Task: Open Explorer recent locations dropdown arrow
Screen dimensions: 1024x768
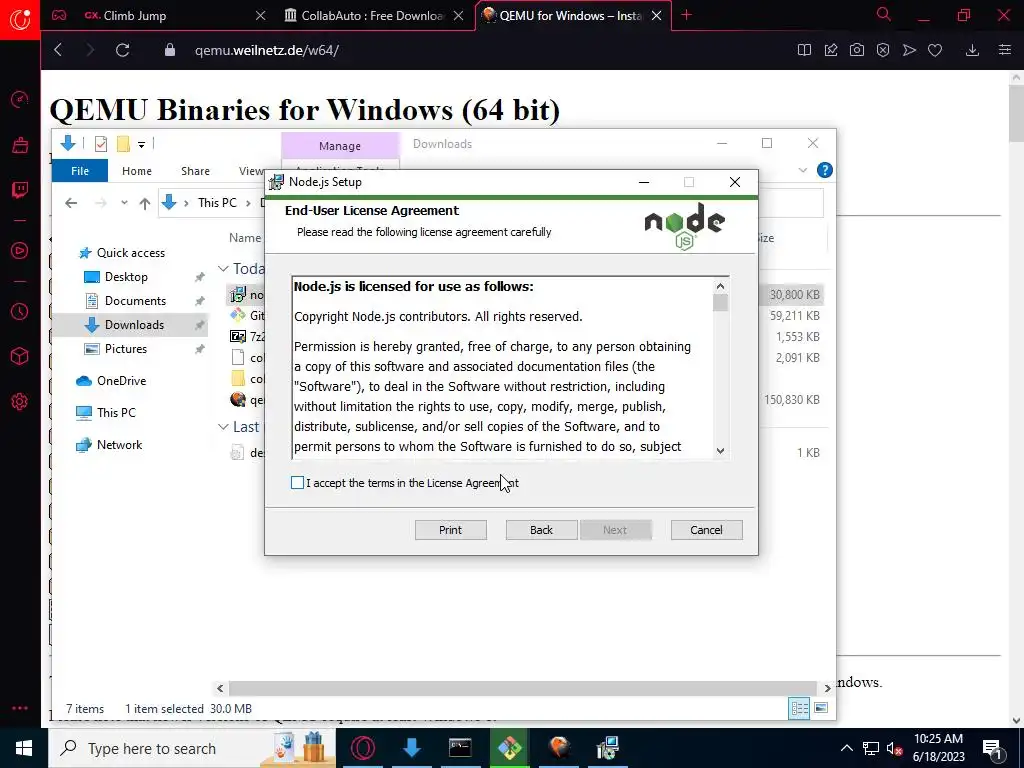Action: coord(124,203)
